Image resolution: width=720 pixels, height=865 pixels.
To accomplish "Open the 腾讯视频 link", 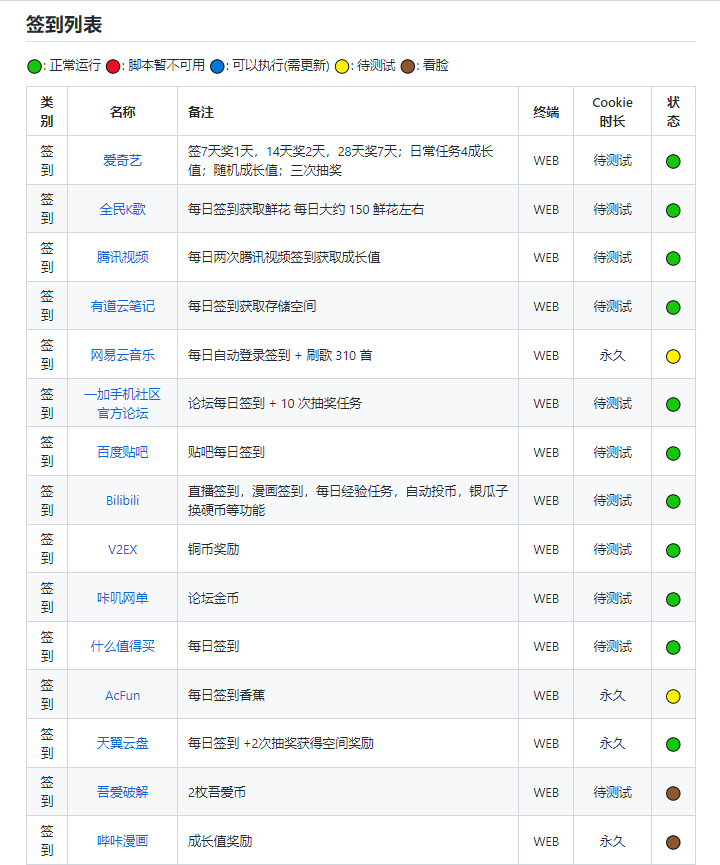I will click(122, 257).
